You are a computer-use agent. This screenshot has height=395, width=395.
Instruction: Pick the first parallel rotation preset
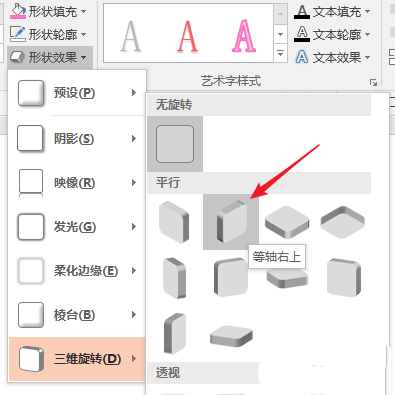click(x=174, y=222)
